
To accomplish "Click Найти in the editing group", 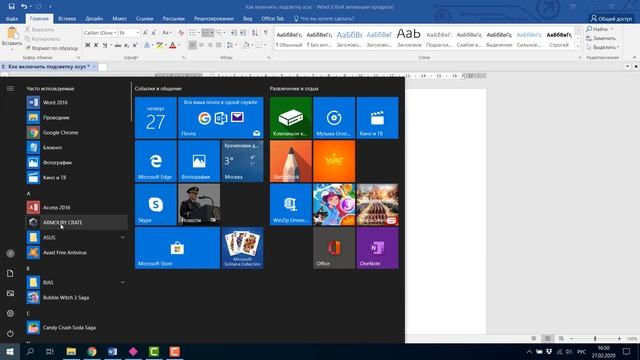I will click(x=600, y=29).
